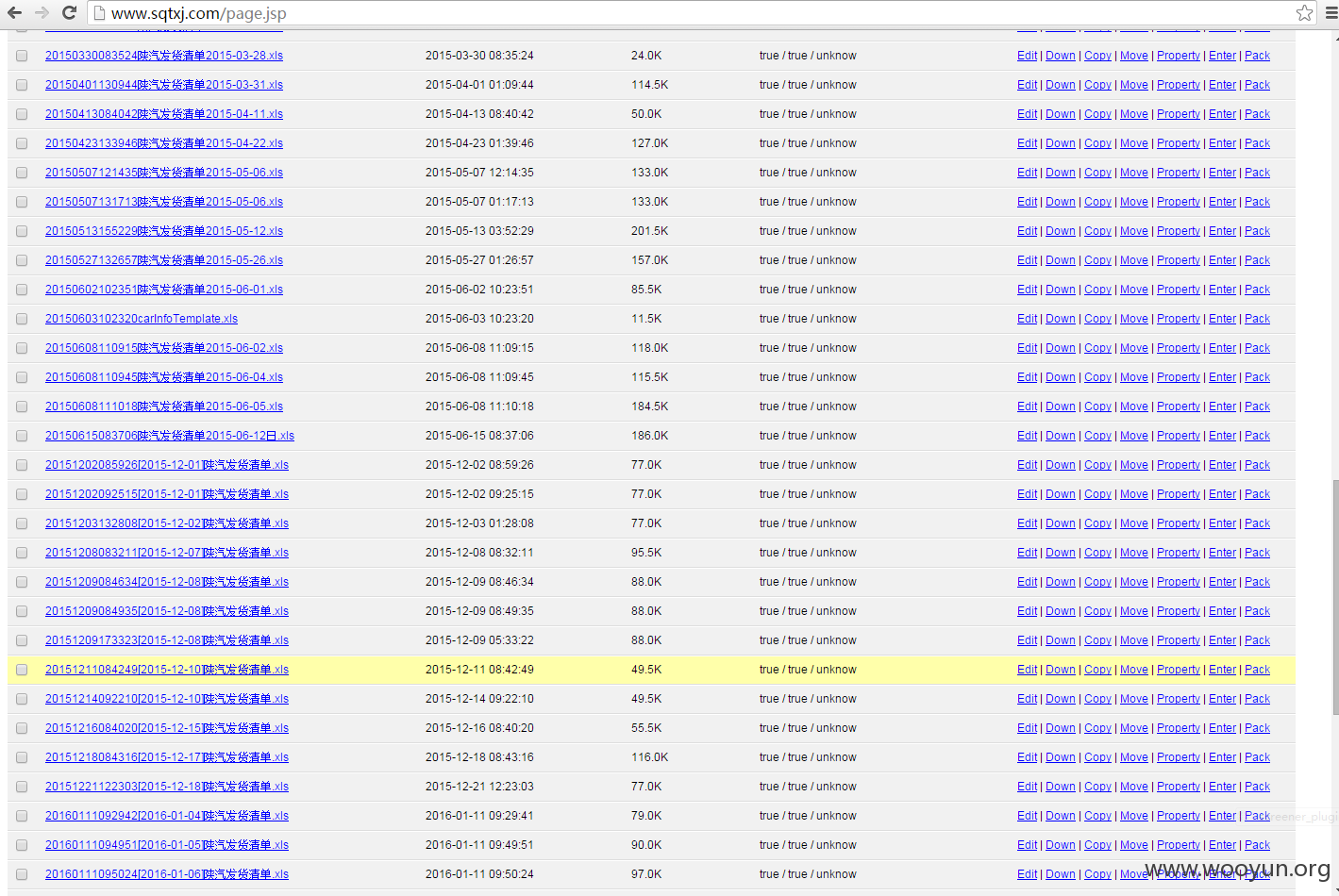Click Enter for the 2015-05-07 01:17:13 file
Viewport: 1339px width, 896px height.
point(1222,202)
